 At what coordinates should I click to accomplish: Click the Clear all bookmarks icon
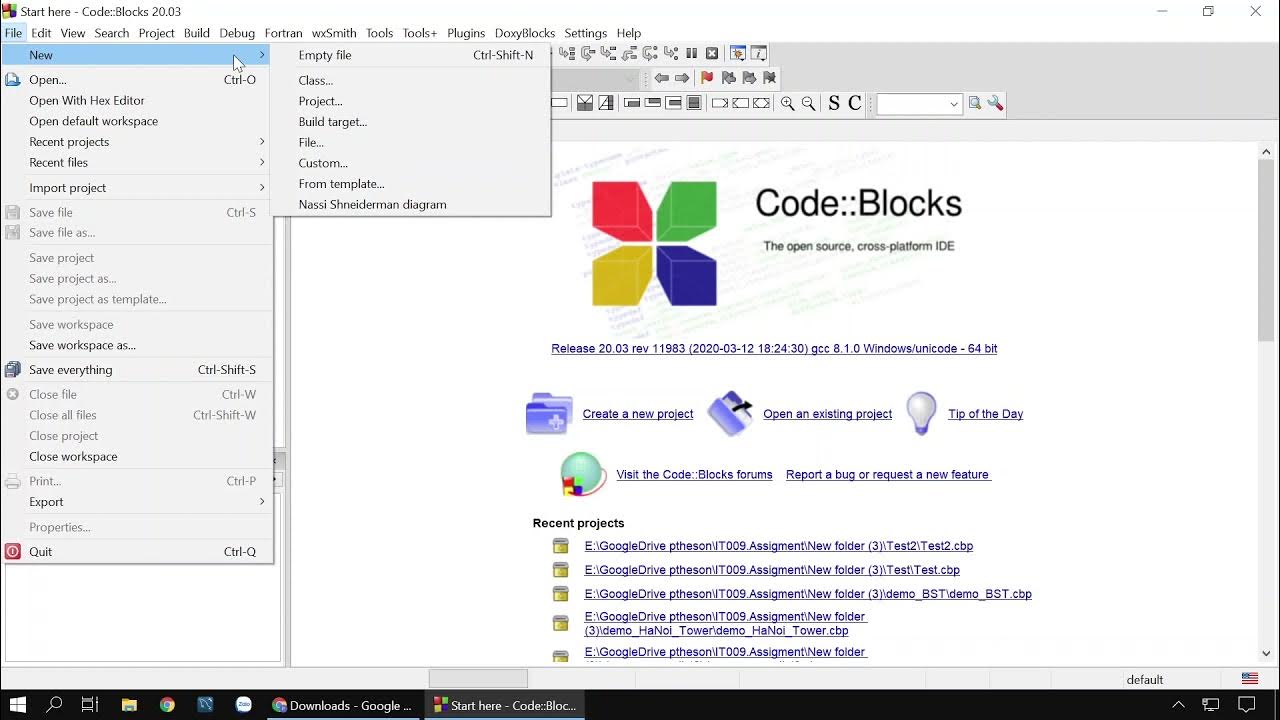769,77
